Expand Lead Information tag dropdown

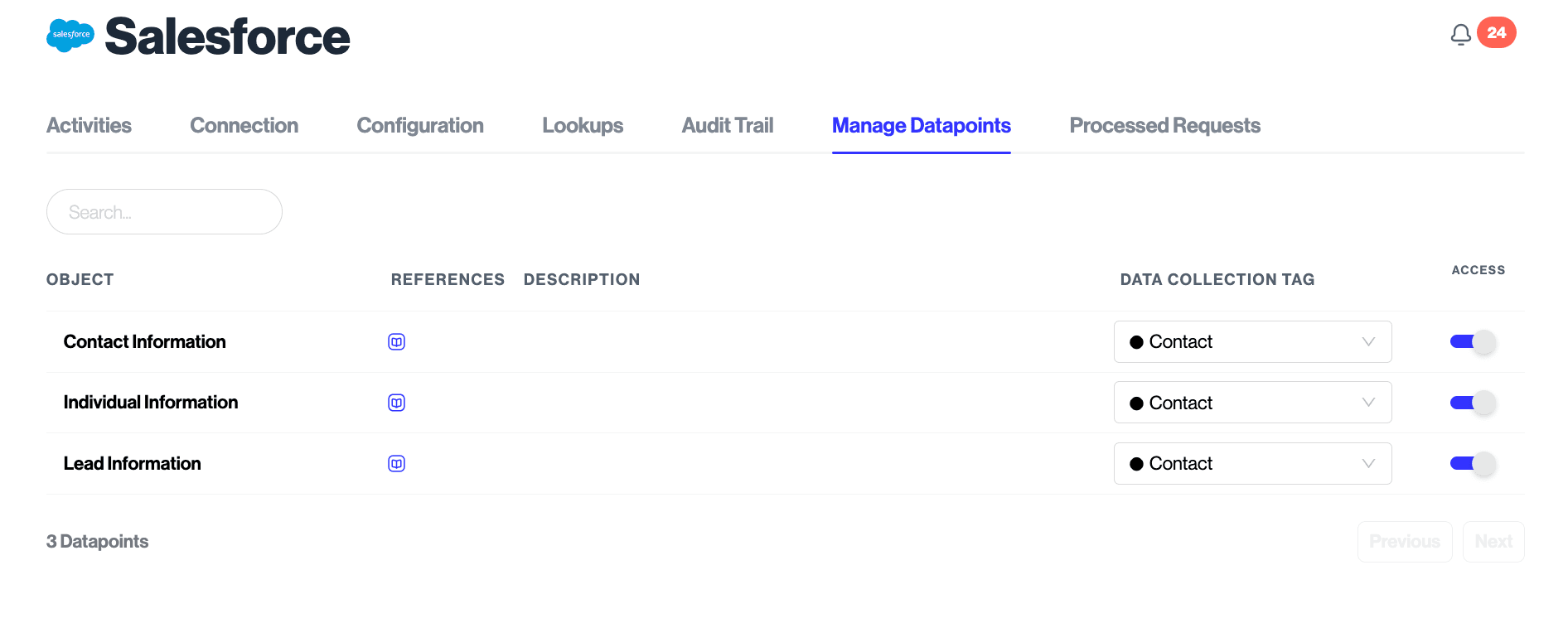click(1252, 464)
